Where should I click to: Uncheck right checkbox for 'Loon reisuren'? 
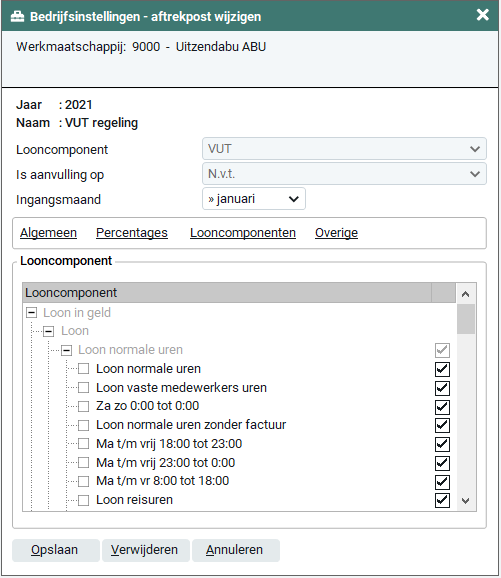tap(442, 500)
